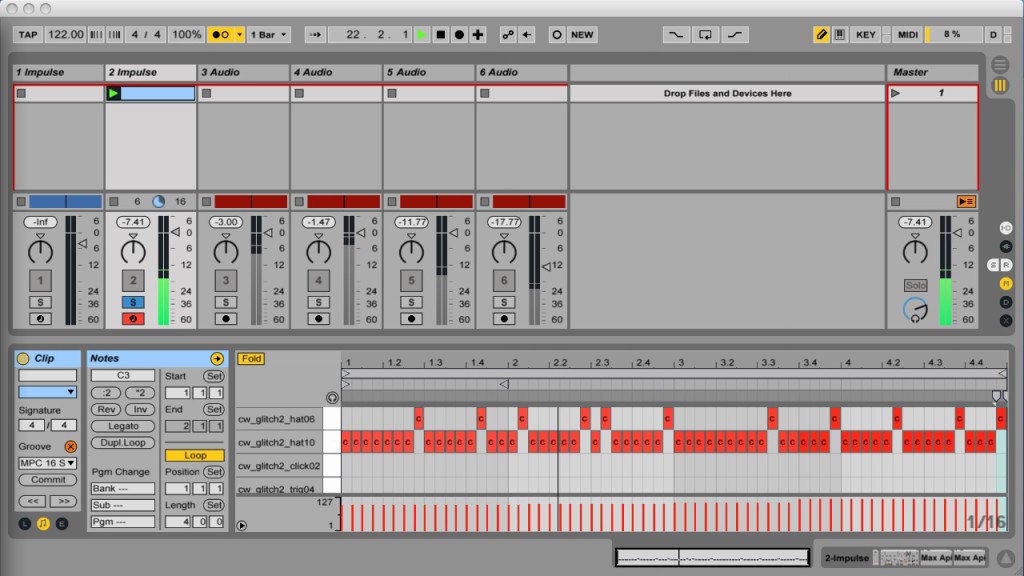Toggle the clip Loop switch

pos(195,455)
